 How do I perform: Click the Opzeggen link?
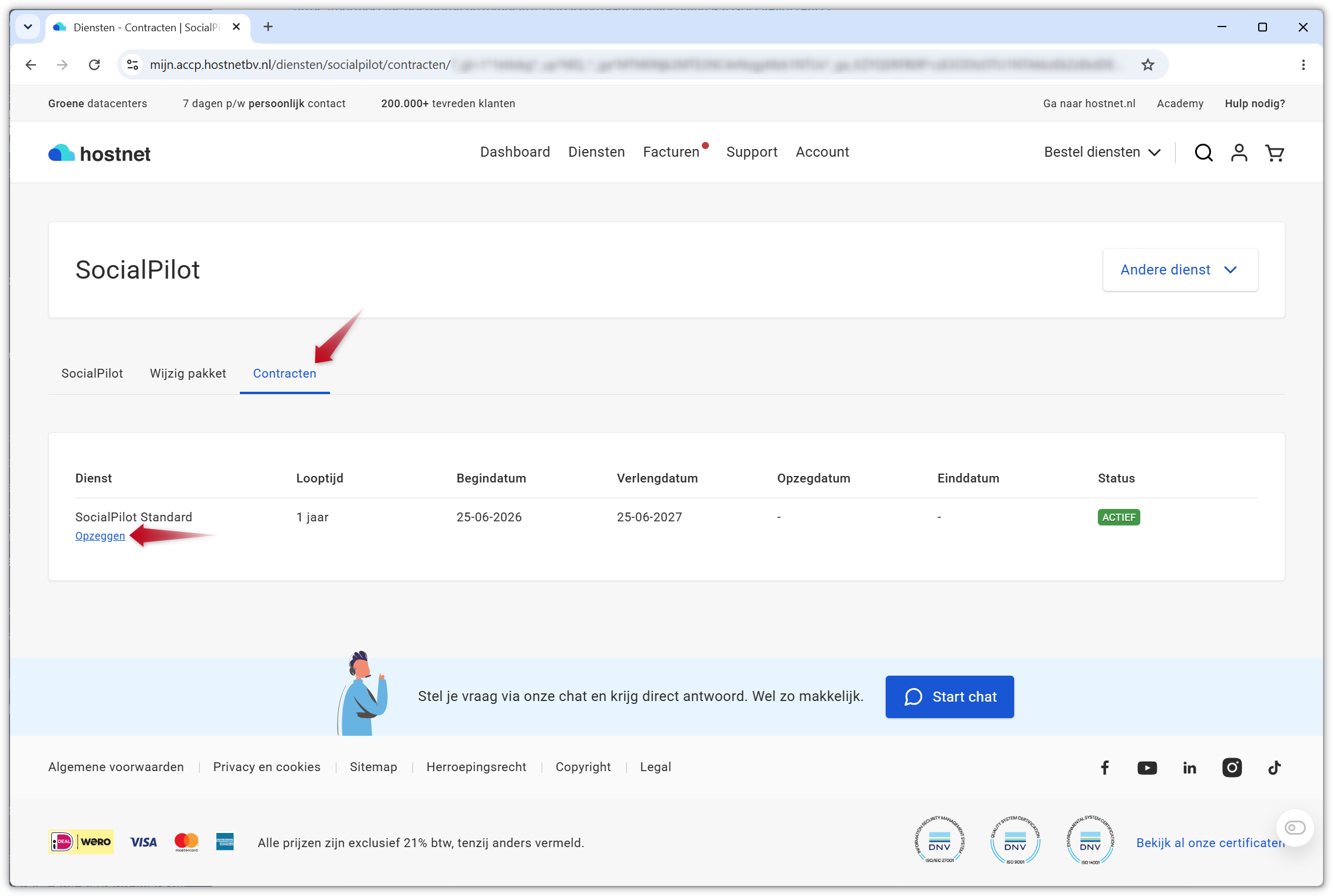(x=100, y=536)
